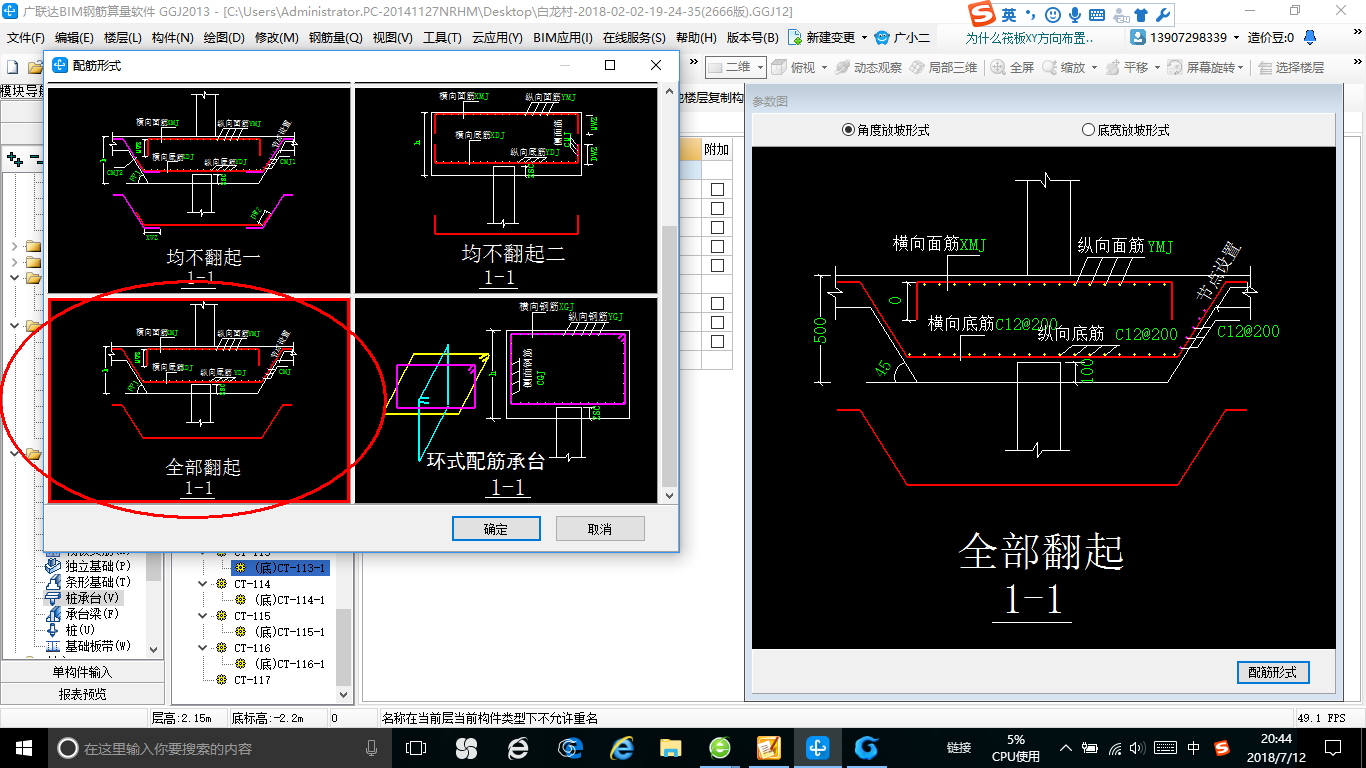The height and width of the screenshot is (768, 1366).
Task: Click 确定 button in 配筋形式 dialog
Action: tap(496, 529)
